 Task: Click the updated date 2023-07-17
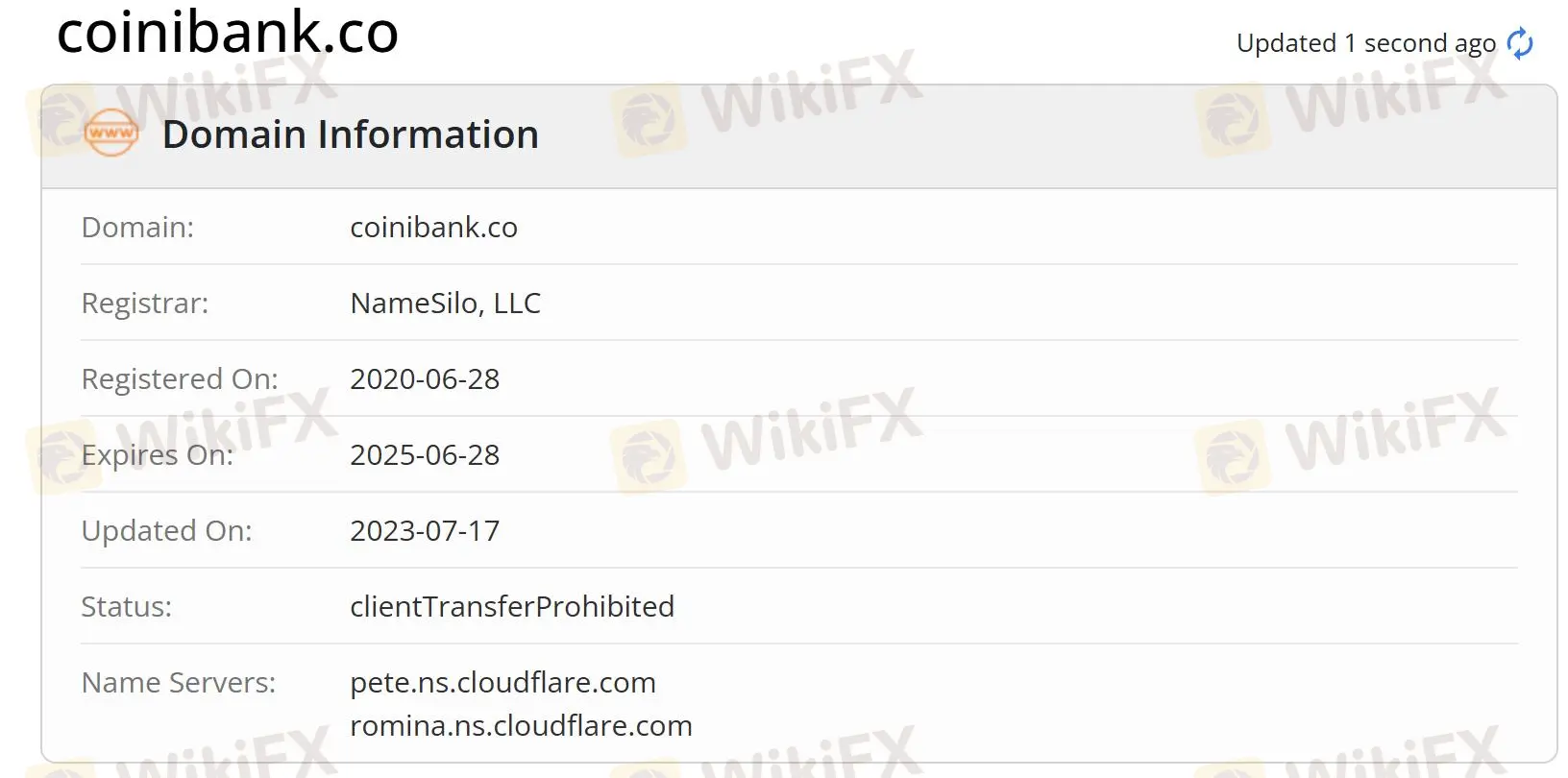click(425, 531)
